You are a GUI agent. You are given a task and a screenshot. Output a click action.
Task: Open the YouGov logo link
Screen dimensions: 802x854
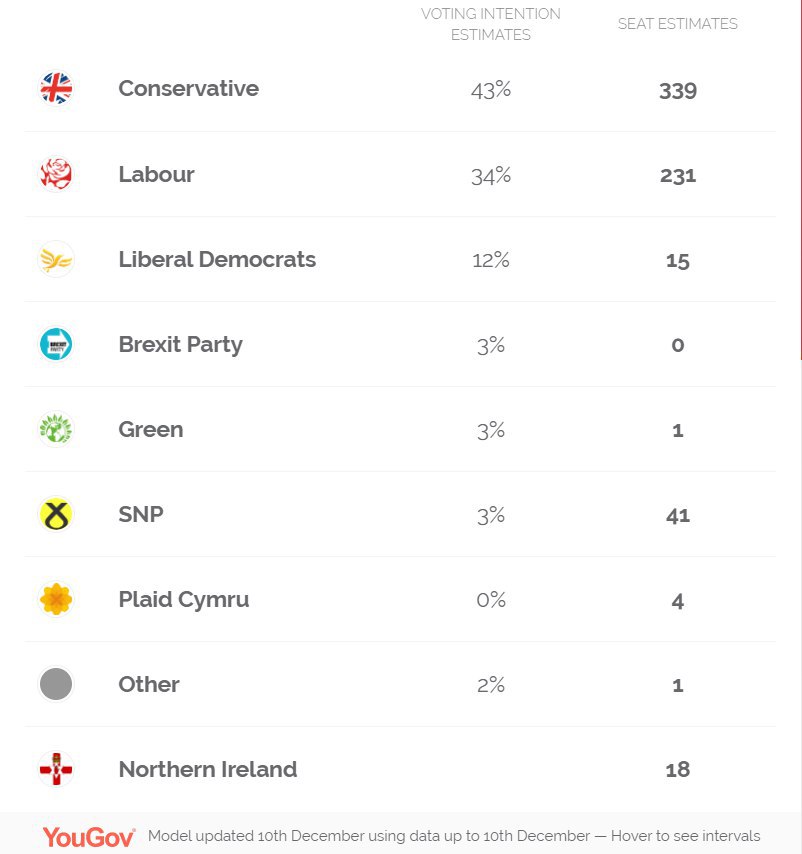point(89,837)
